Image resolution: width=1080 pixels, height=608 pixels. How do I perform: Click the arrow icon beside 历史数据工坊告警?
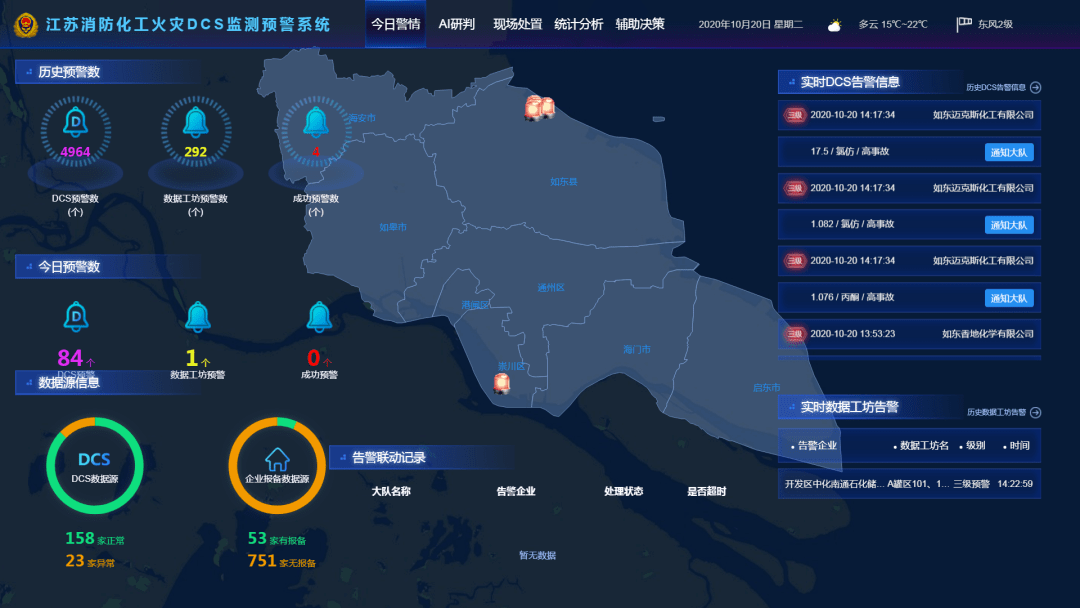click(1036, 412)
